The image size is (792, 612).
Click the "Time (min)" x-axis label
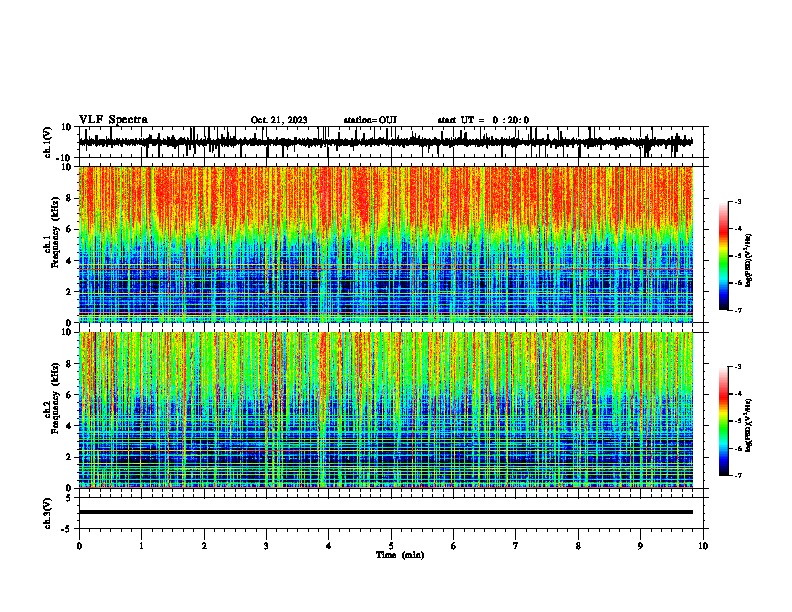(400, 555)
